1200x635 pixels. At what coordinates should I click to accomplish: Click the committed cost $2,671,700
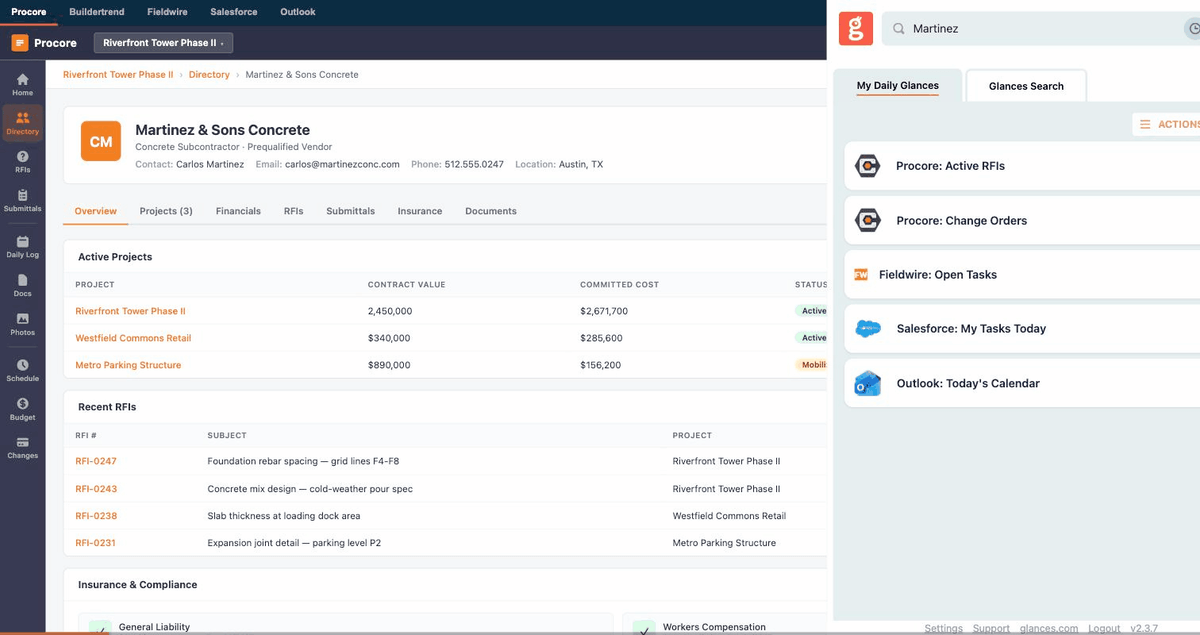click(x=604, y=311)
